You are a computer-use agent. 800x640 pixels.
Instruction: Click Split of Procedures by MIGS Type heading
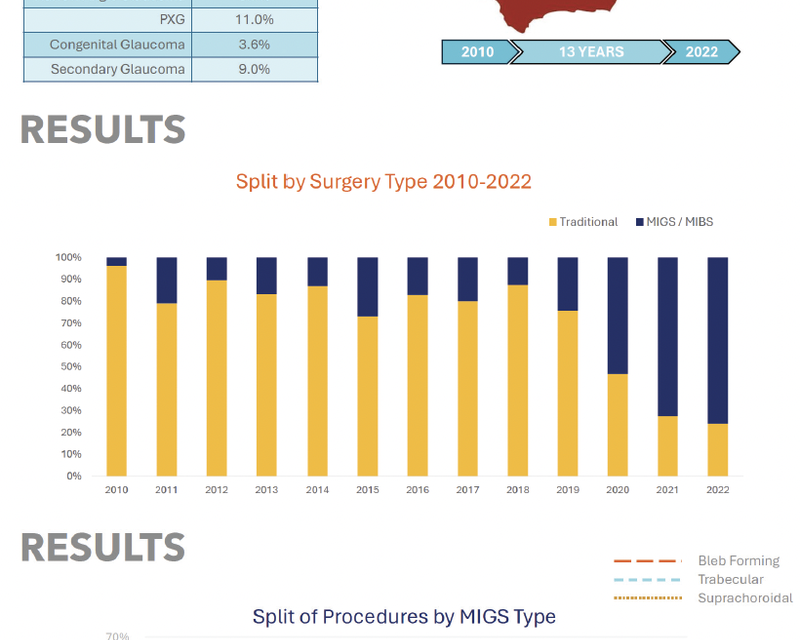pyautogui.click(x=404, y=617)
